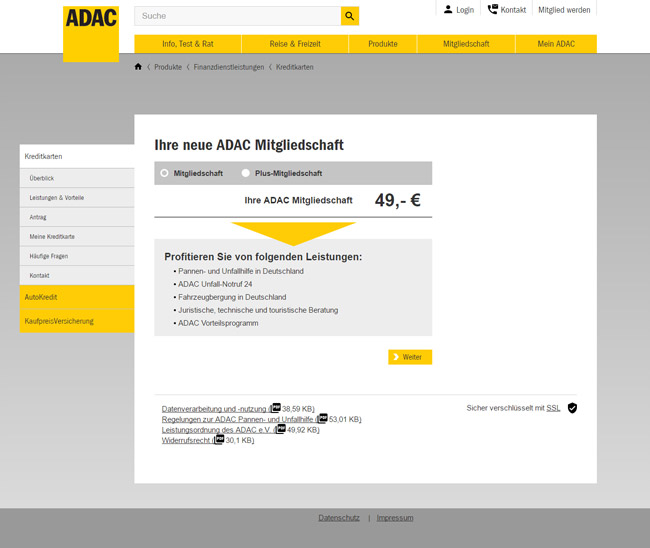The width and height of the screenshot is (650, 548).
Task: Click 'Fahrzeugbergung in Deutschland' list item
Action: 232,297
